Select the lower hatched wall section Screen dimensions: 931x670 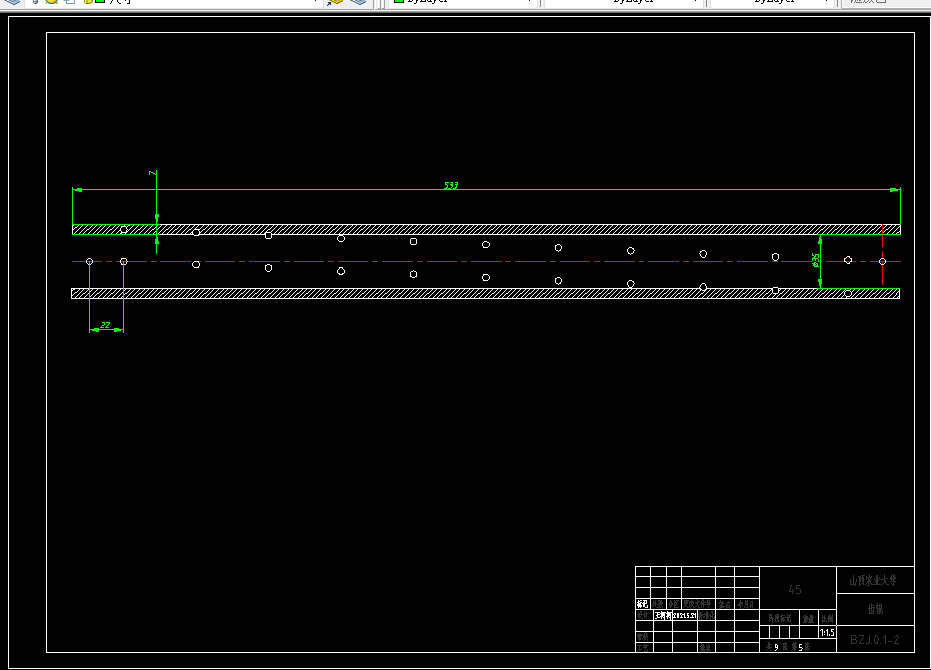[485, 293]
